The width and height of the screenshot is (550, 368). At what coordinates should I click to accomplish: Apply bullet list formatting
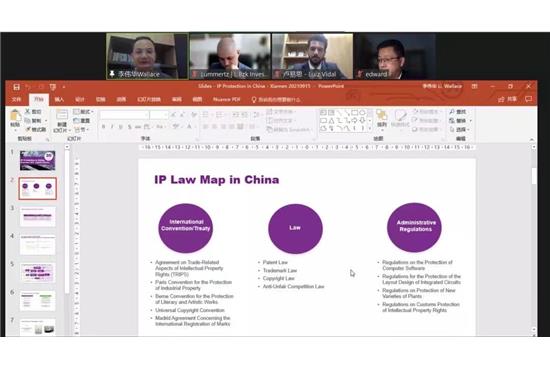(206, 115)
